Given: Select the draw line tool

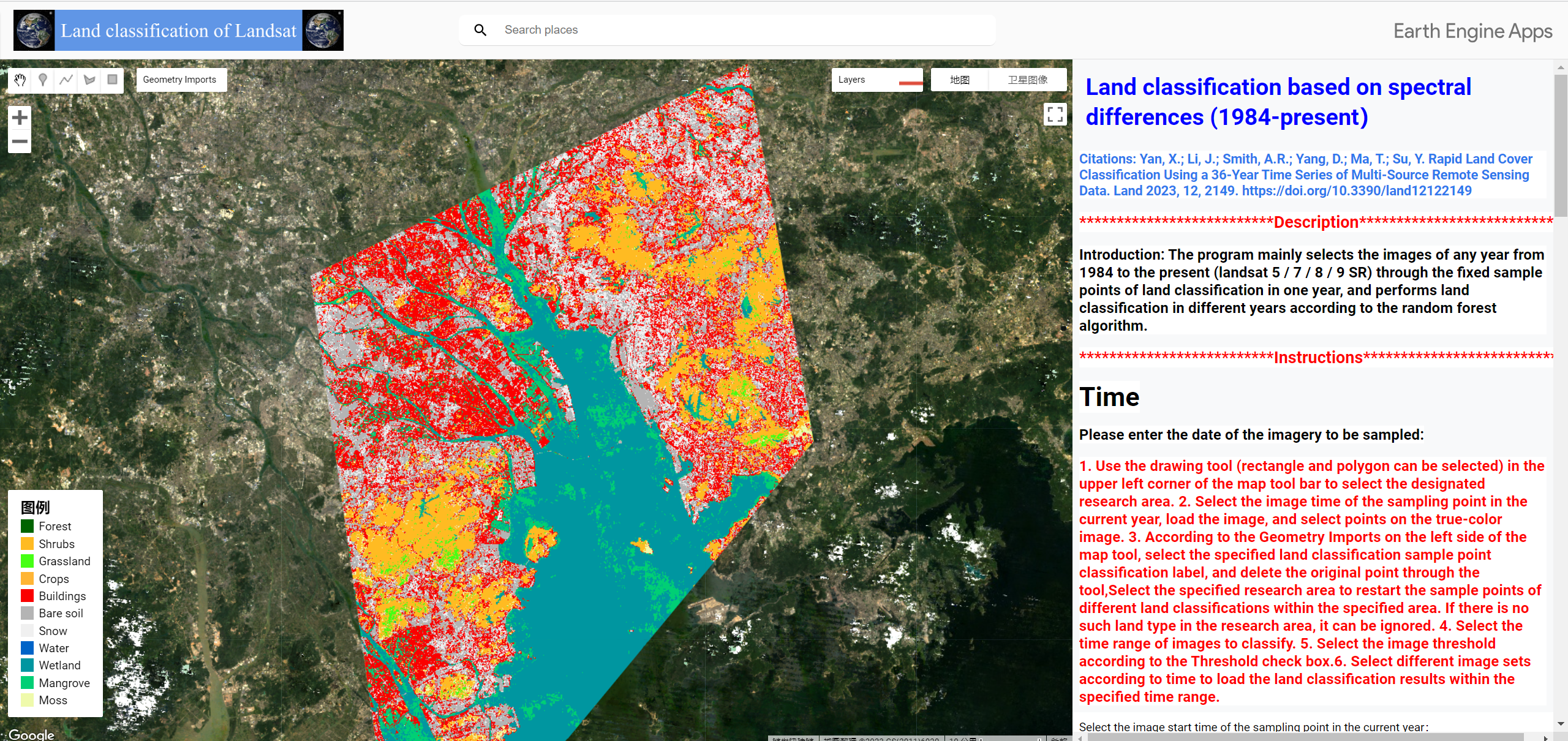Looking at the screenshot, I should tap(66, 80).
